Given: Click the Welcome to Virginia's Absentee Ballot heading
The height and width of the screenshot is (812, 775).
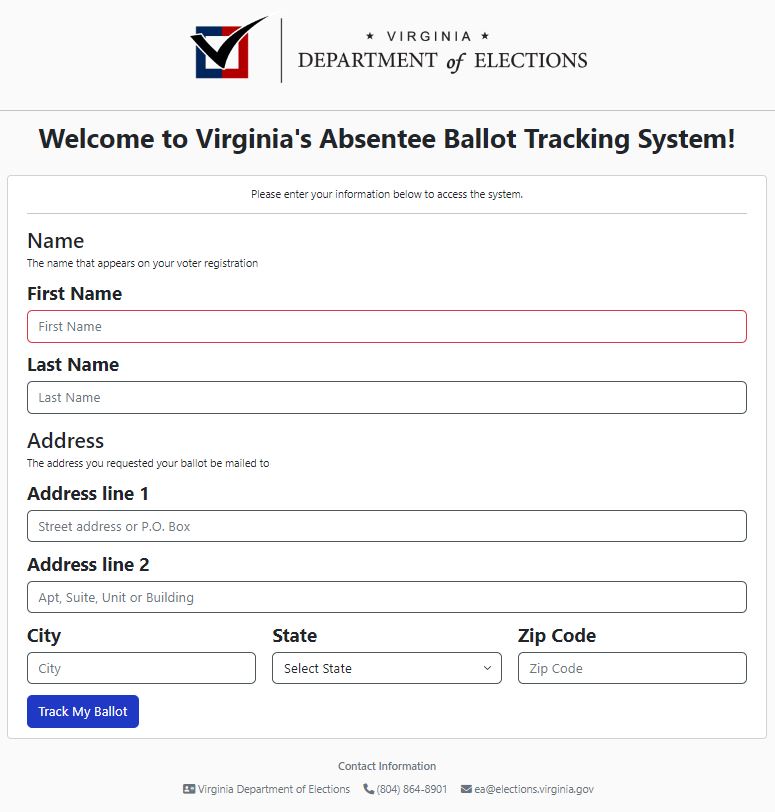Looking at the screenshot, I should tap(387, 139).
